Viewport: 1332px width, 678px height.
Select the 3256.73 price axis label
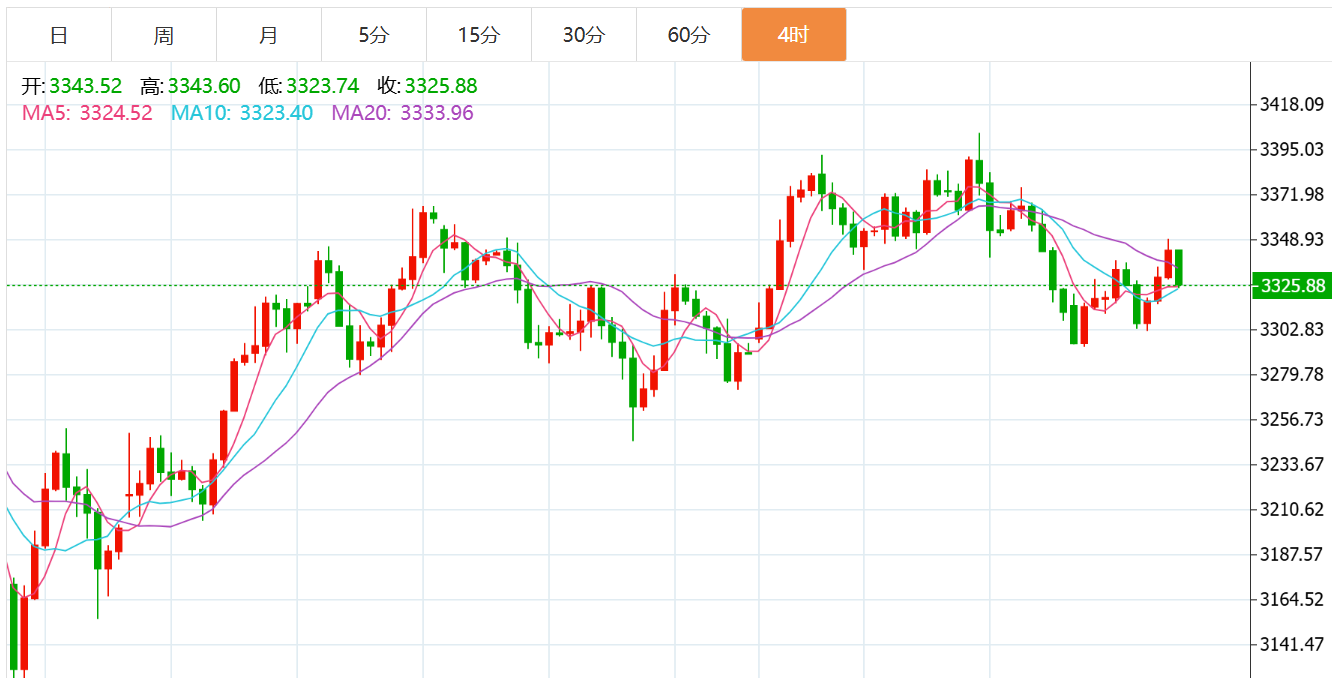pyautogui.click(x=1292, y=419)
